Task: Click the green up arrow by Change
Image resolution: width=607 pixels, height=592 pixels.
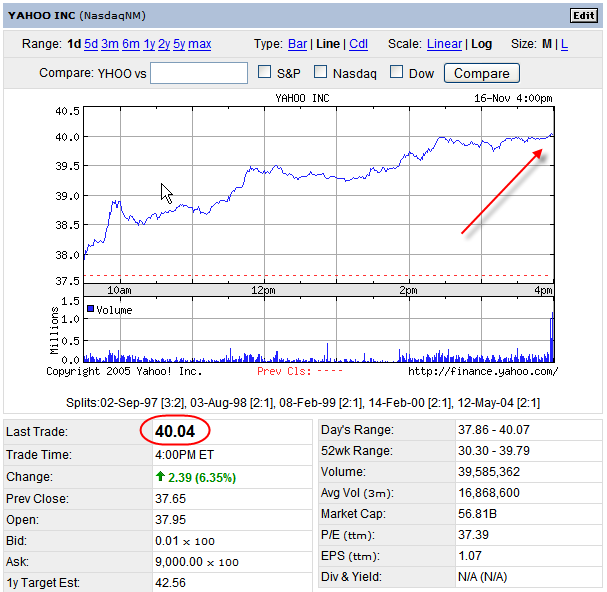Action: (160, 476)
